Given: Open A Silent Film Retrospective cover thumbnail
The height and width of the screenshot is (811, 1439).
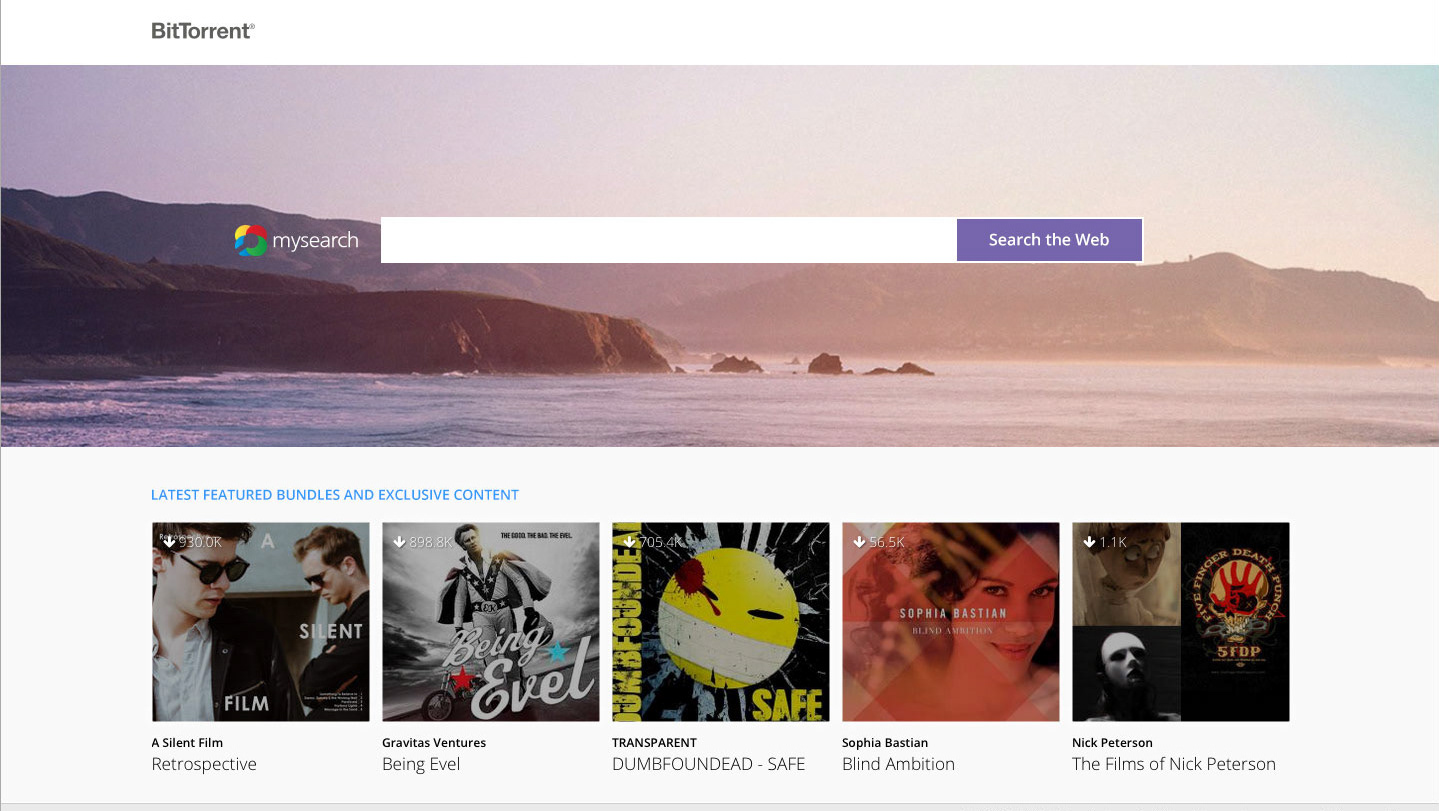Looking at the screenshot, I should 261,622.
